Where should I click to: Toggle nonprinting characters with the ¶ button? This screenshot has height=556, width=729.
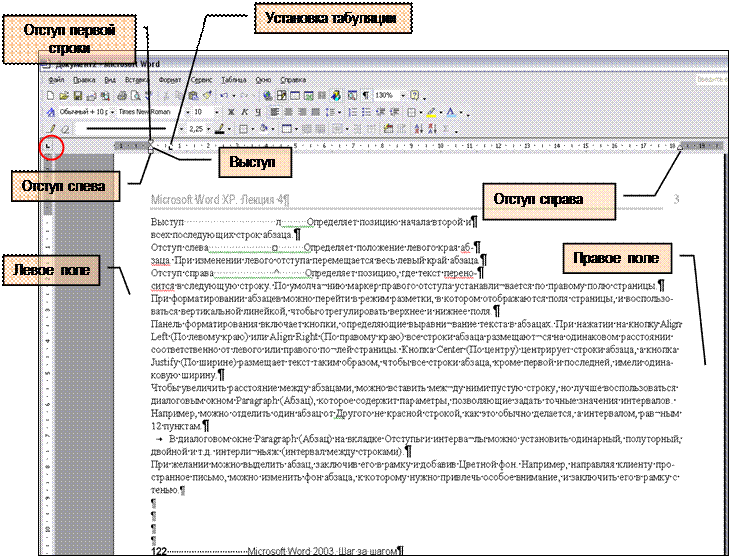point(366,96)
